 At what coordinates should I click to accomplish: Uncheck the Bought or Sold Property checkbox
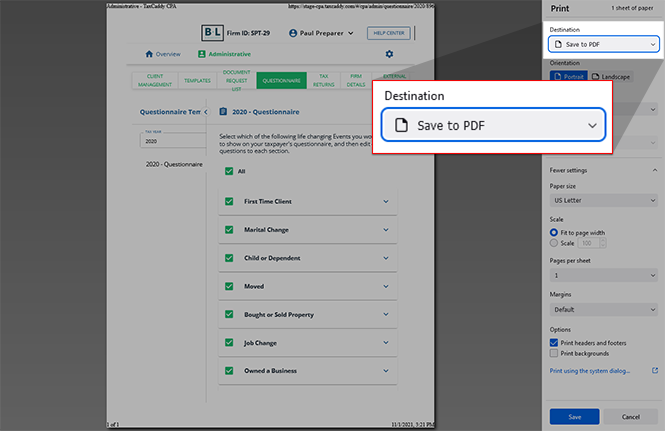click(229, 314)
